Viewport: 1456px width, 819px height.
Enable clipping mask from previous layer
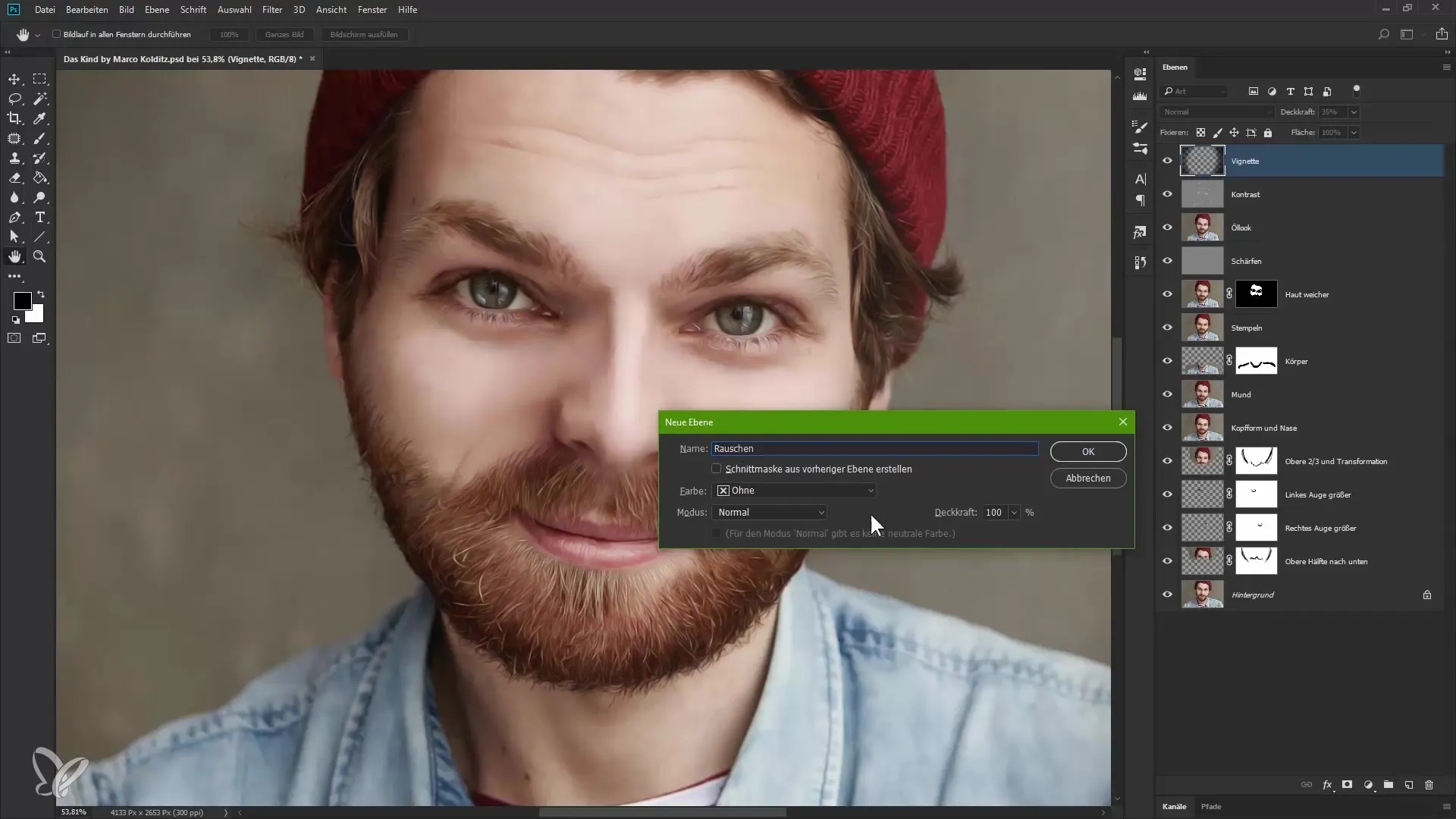717,469
